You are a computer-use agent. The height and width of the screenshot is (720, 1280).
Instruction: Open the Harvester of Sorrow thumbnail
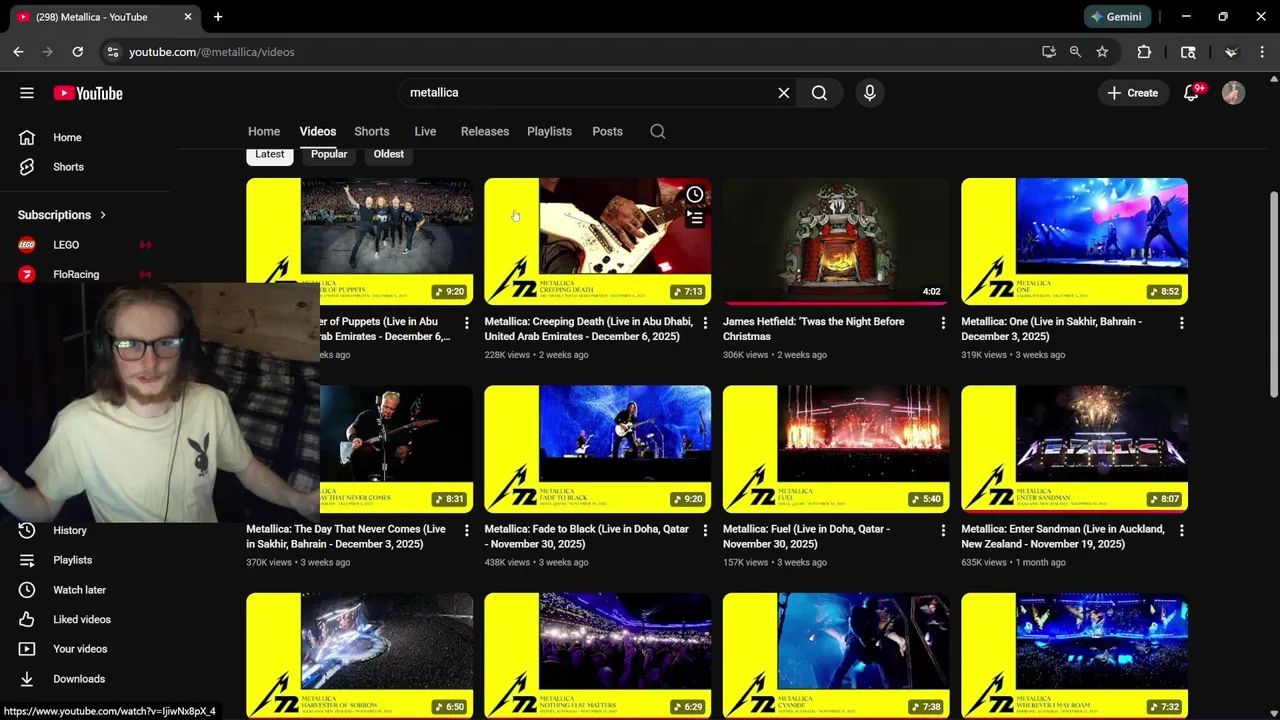click(360, 656)
